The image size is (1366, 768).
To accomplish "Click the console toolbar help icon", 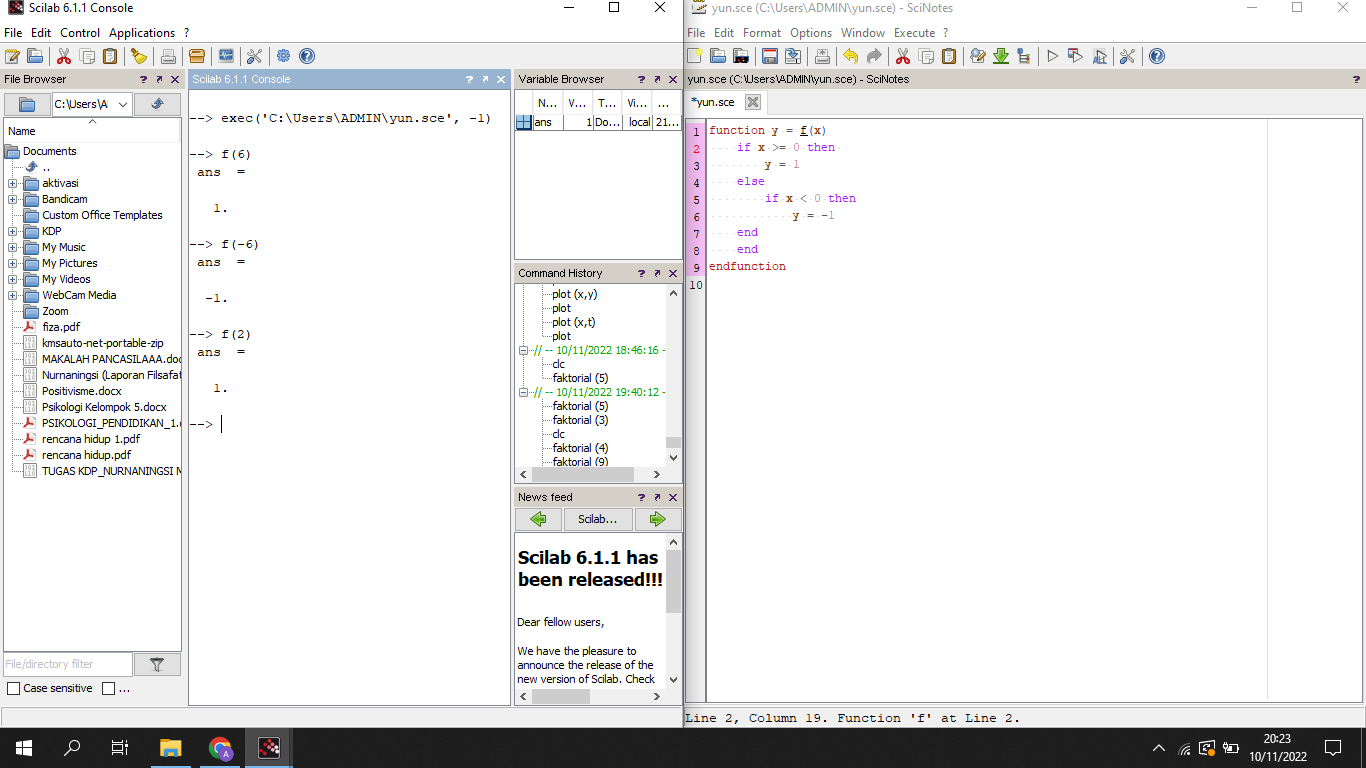I will coord(307,56).
